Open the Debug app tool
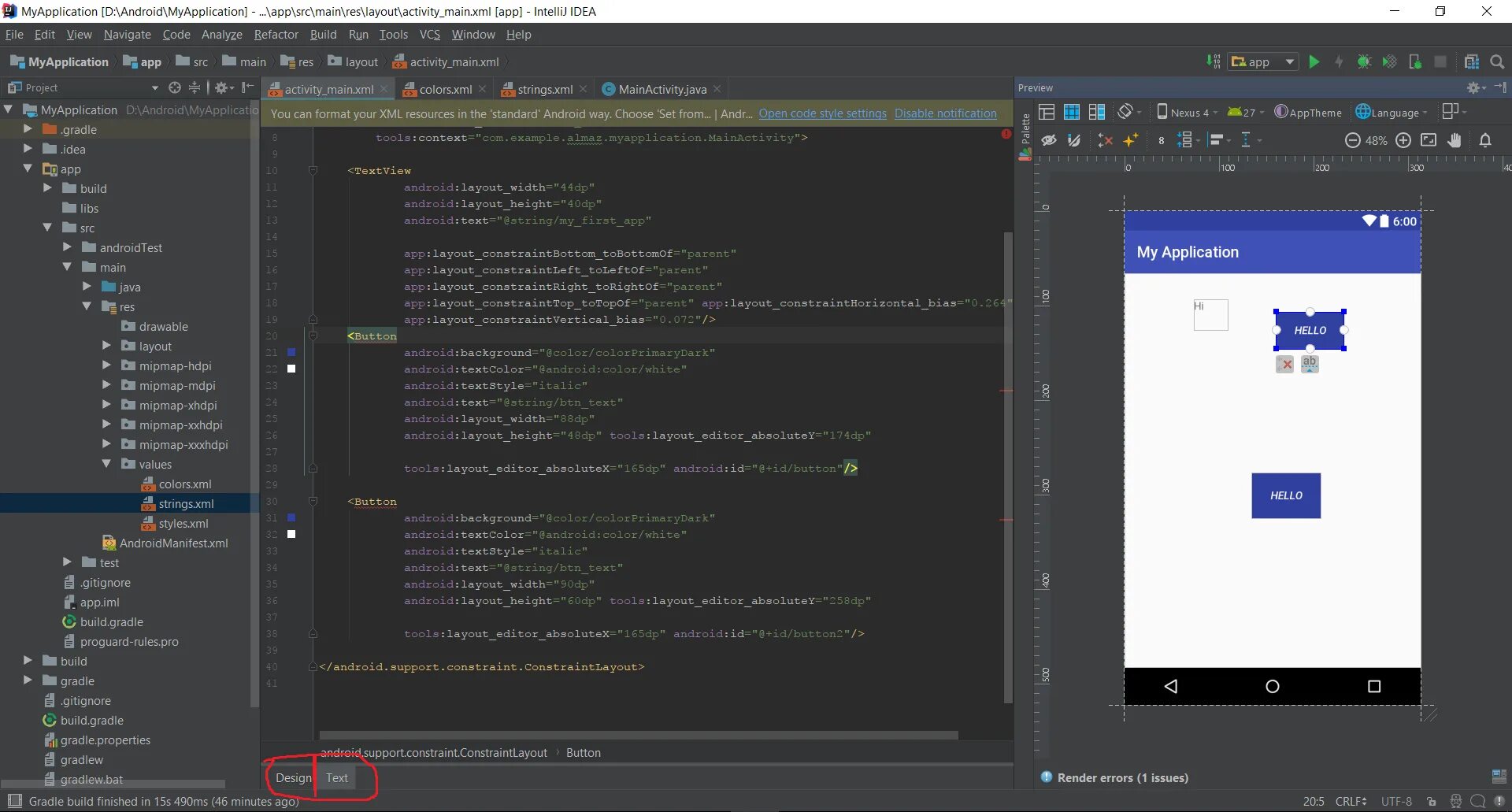 click(x=1363, y=61)
